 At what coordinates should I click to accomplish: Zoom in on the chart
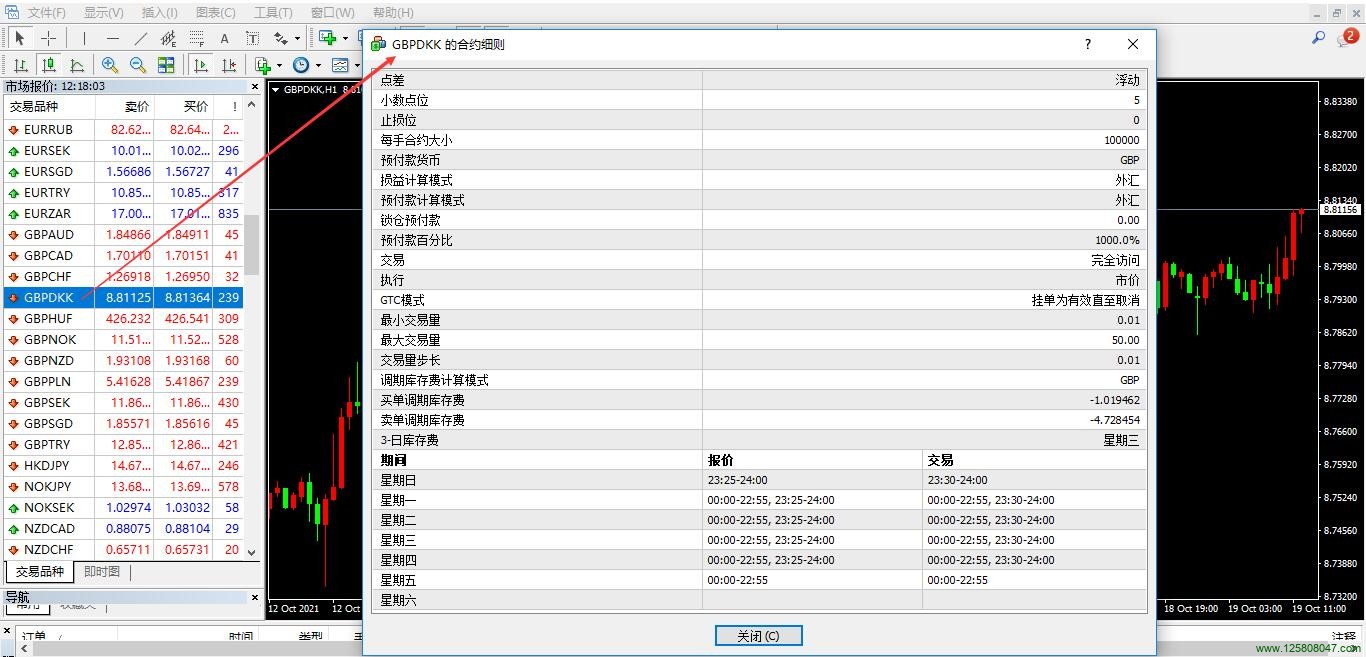coord(110,65)
